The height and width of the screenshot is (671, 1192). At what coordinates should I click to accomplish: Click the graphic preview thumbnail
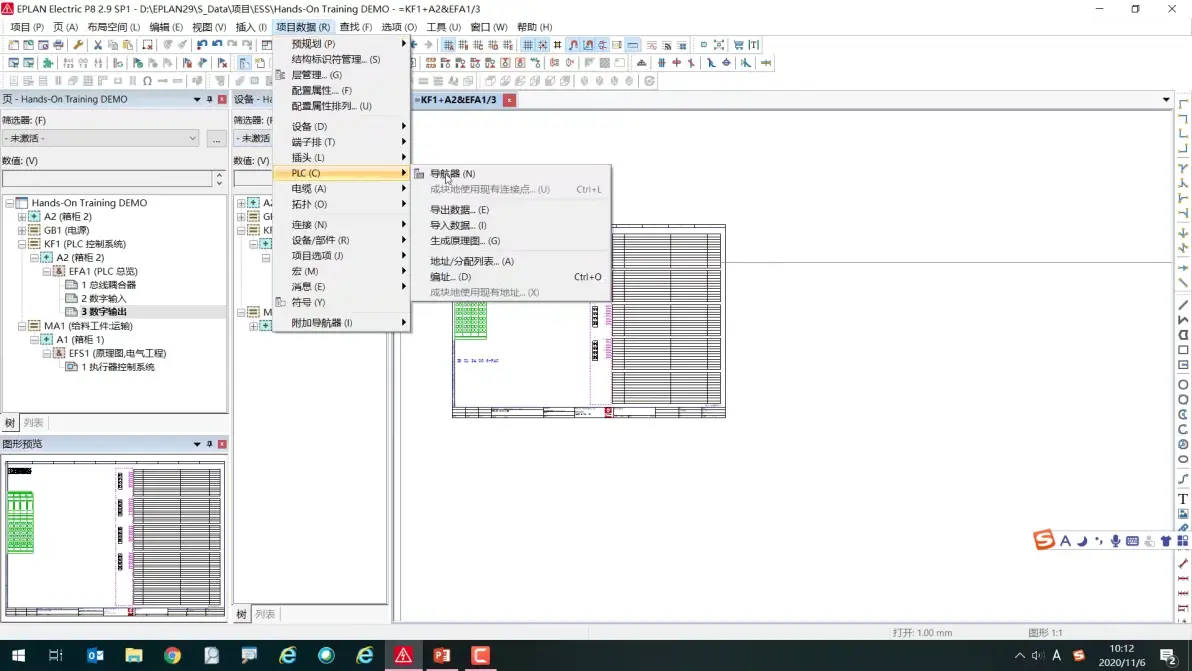[115, 539]
